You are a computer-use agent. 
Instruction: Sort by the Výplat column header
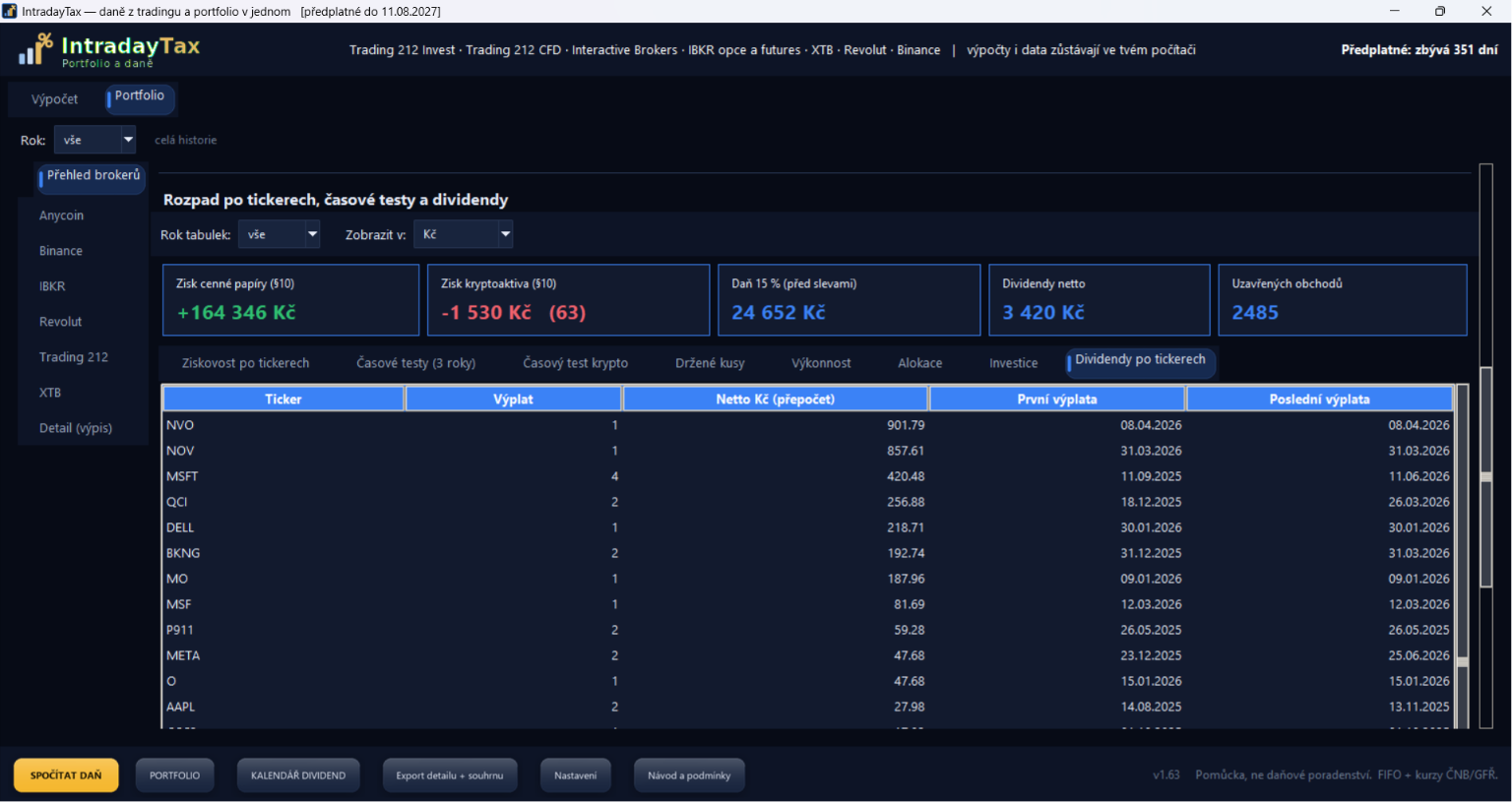point(513,399)
